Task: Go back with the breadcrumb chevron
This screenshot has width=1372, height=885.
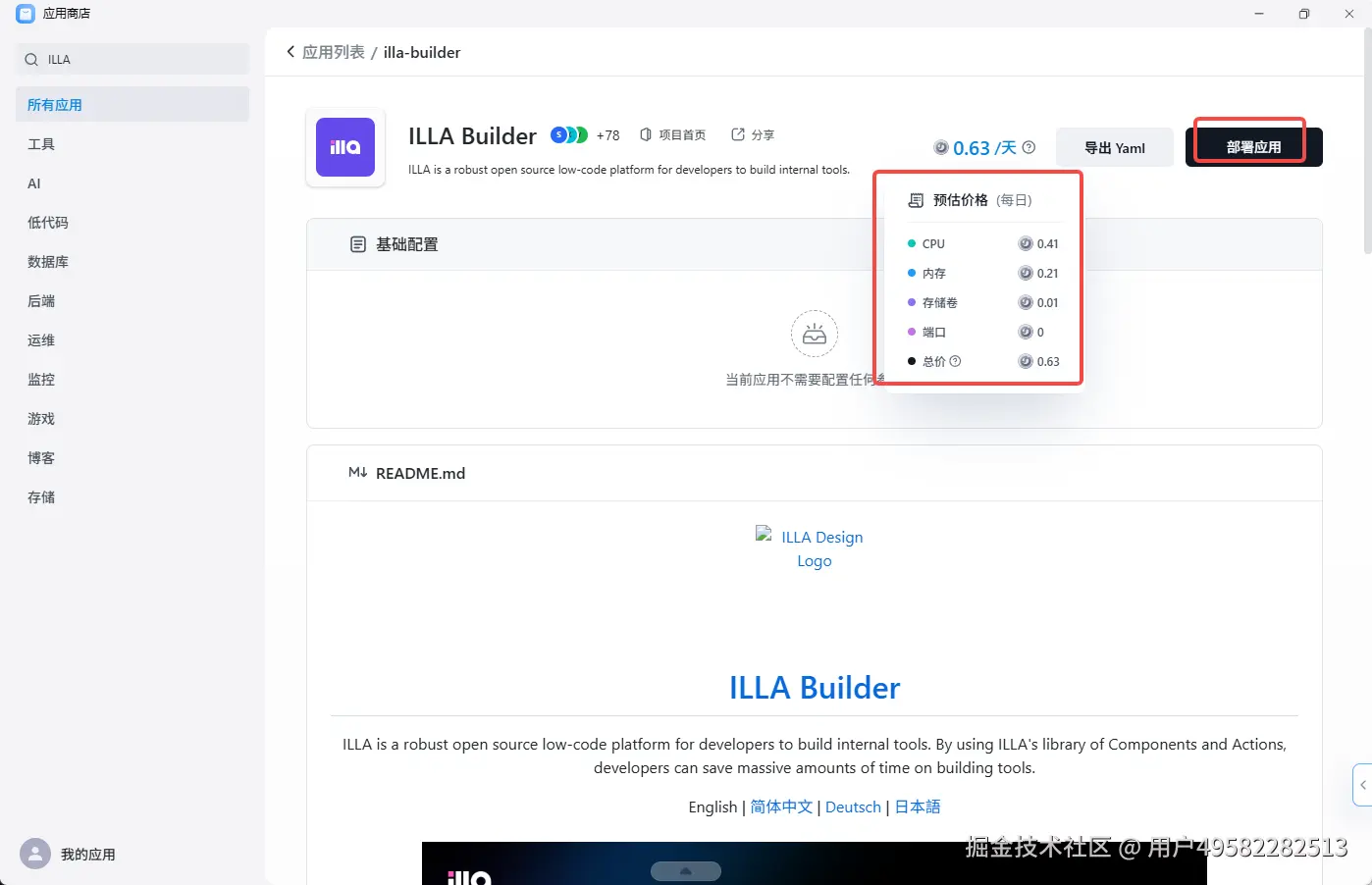Action: pos(290,52)
